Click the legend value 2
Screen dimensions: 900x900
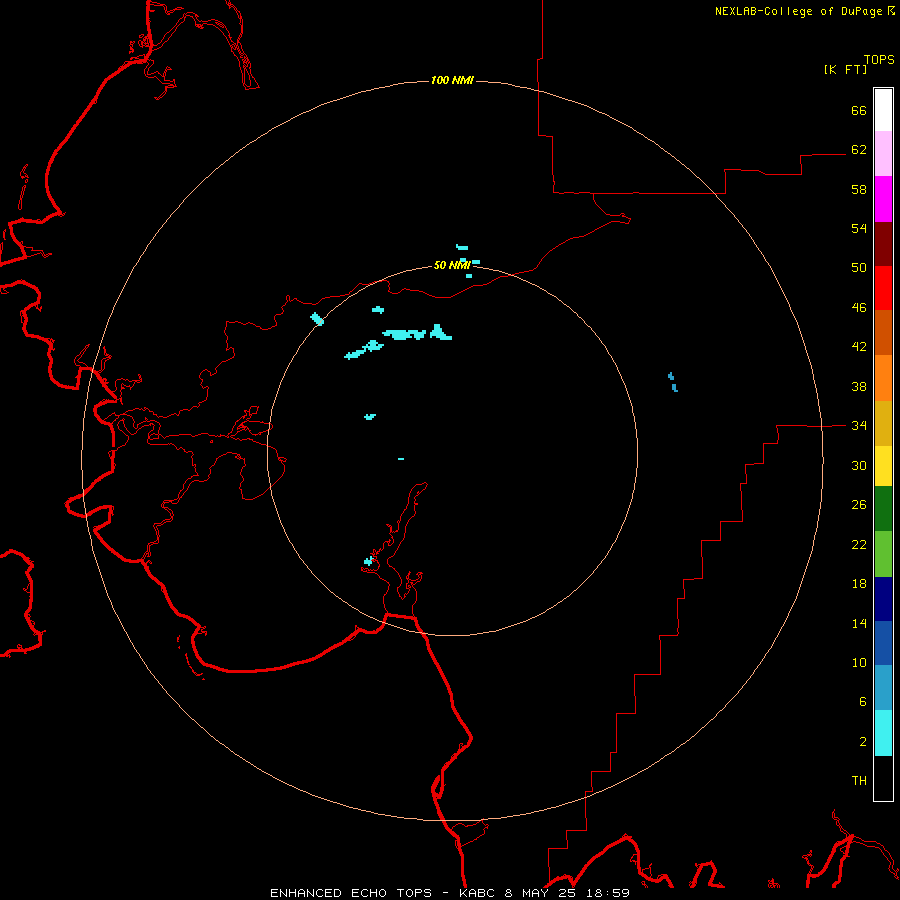[x=863, y=742]
